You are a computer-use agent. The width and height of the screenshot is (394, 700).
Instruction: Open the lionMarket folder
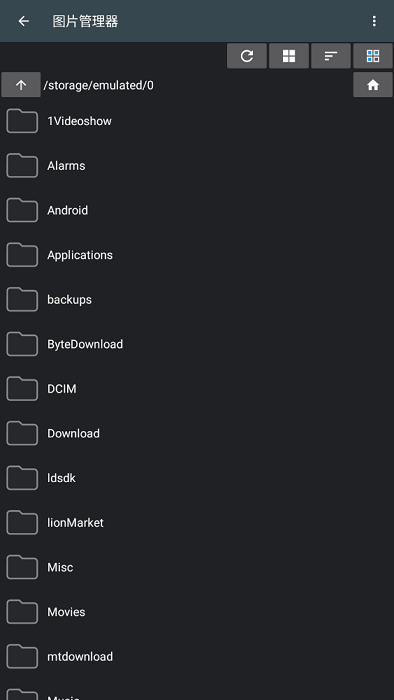[197, 523]
